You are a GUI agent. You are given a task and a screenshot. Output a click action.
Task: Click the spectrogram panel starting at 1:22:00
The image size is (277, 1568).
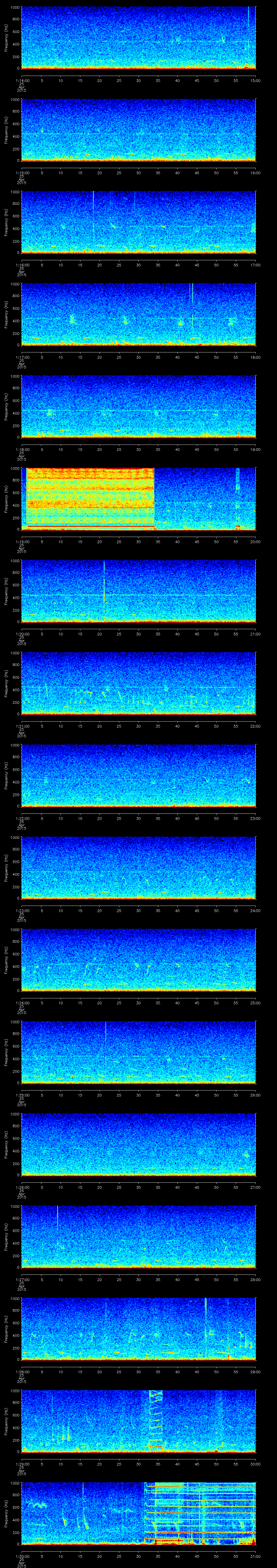click(x=139, y=775)
